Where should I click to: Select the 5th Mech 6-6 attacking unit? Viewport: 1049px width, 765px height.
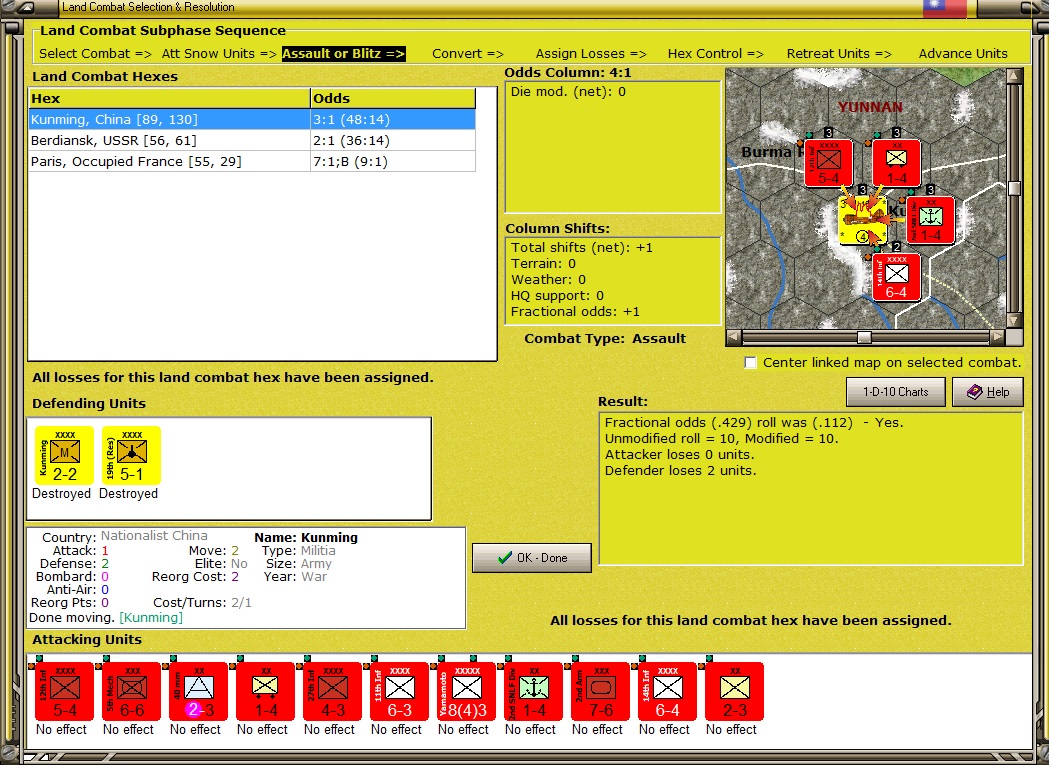(x=131, y=691)
